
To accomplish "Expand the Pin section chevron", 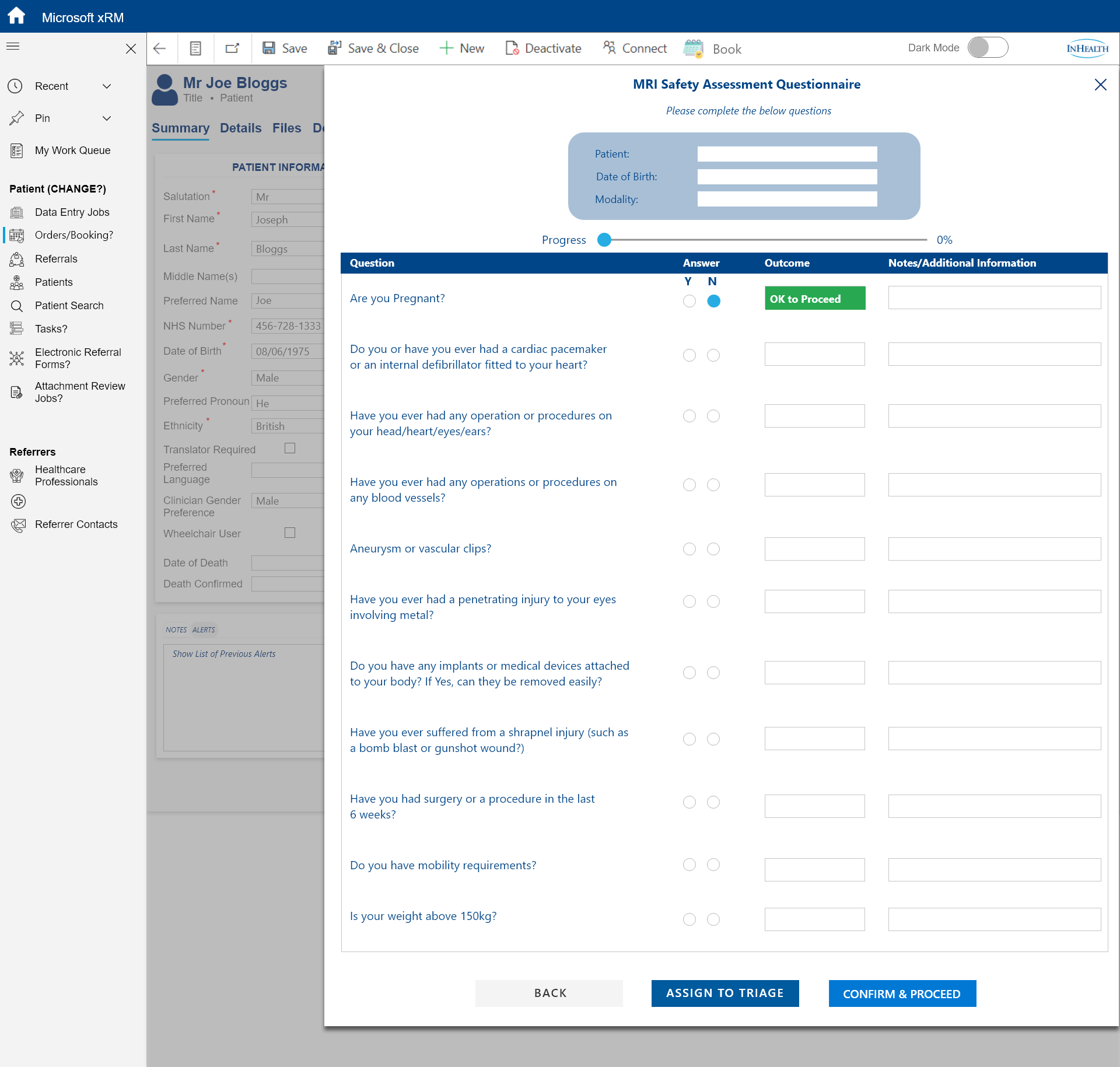I will [107, 118].
